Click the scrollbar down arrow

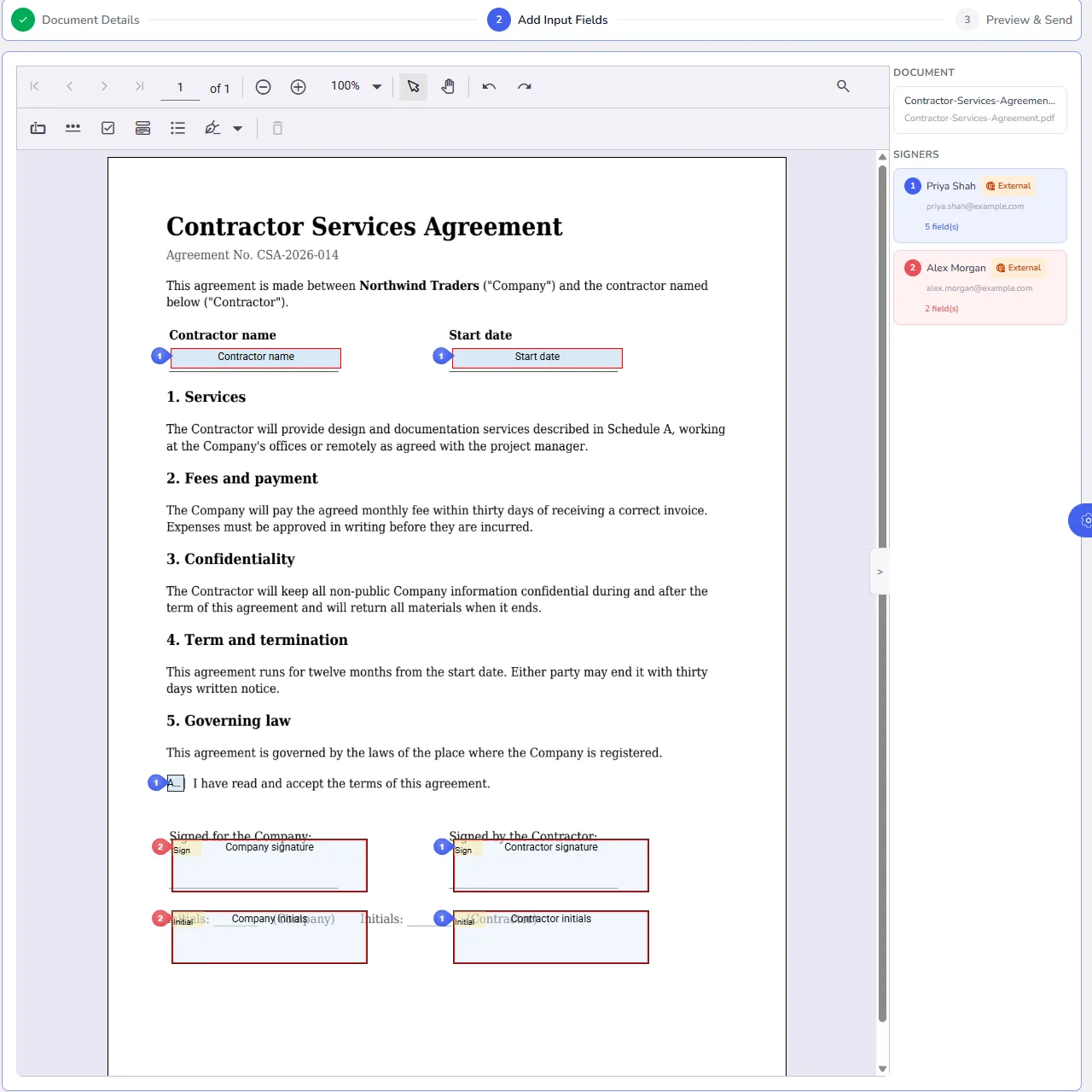coord(883,1069)
